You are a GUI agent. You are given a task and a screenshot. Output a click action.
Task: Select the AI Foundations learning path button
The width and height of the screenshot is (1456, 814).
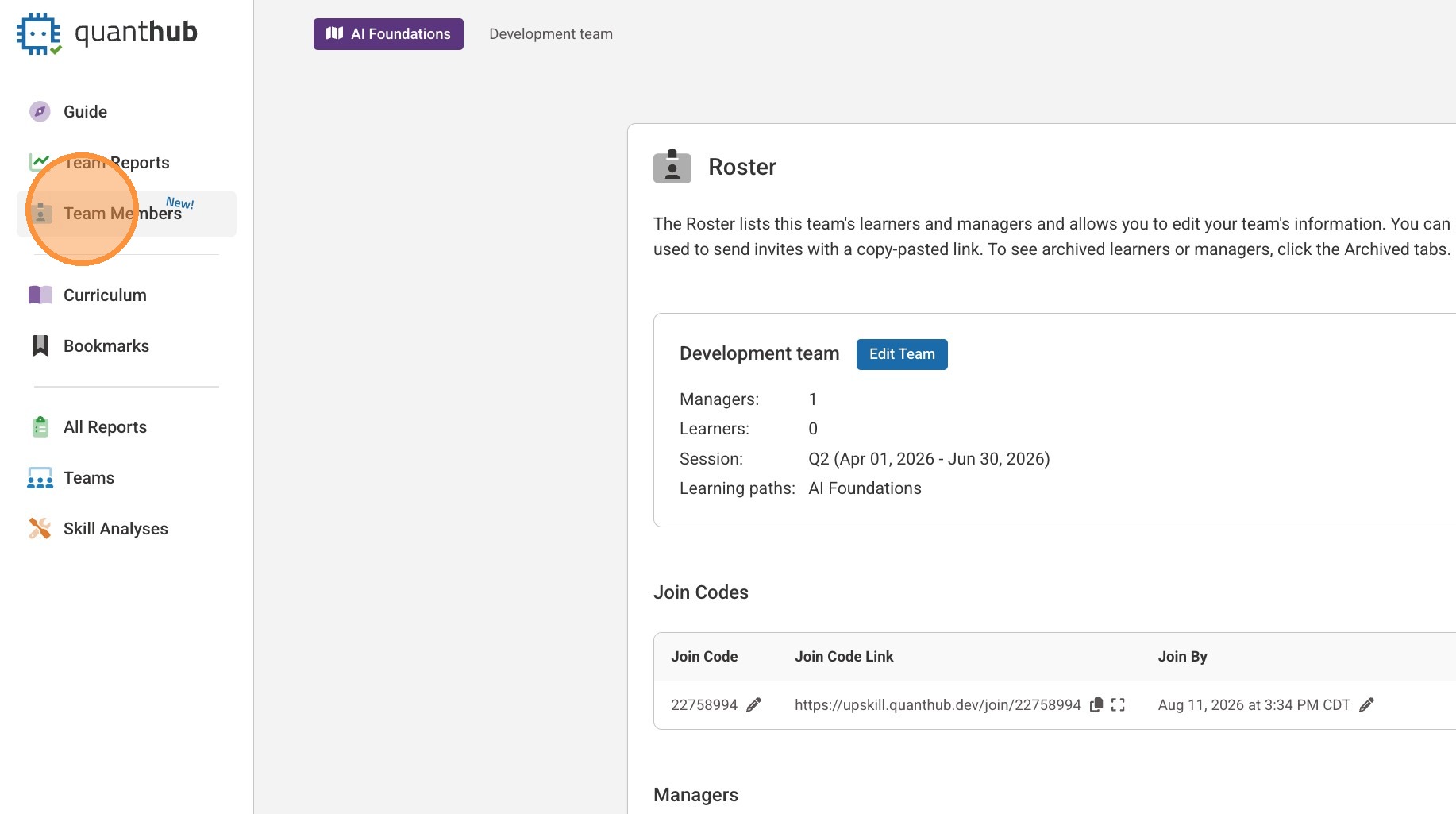click(388, 34)
